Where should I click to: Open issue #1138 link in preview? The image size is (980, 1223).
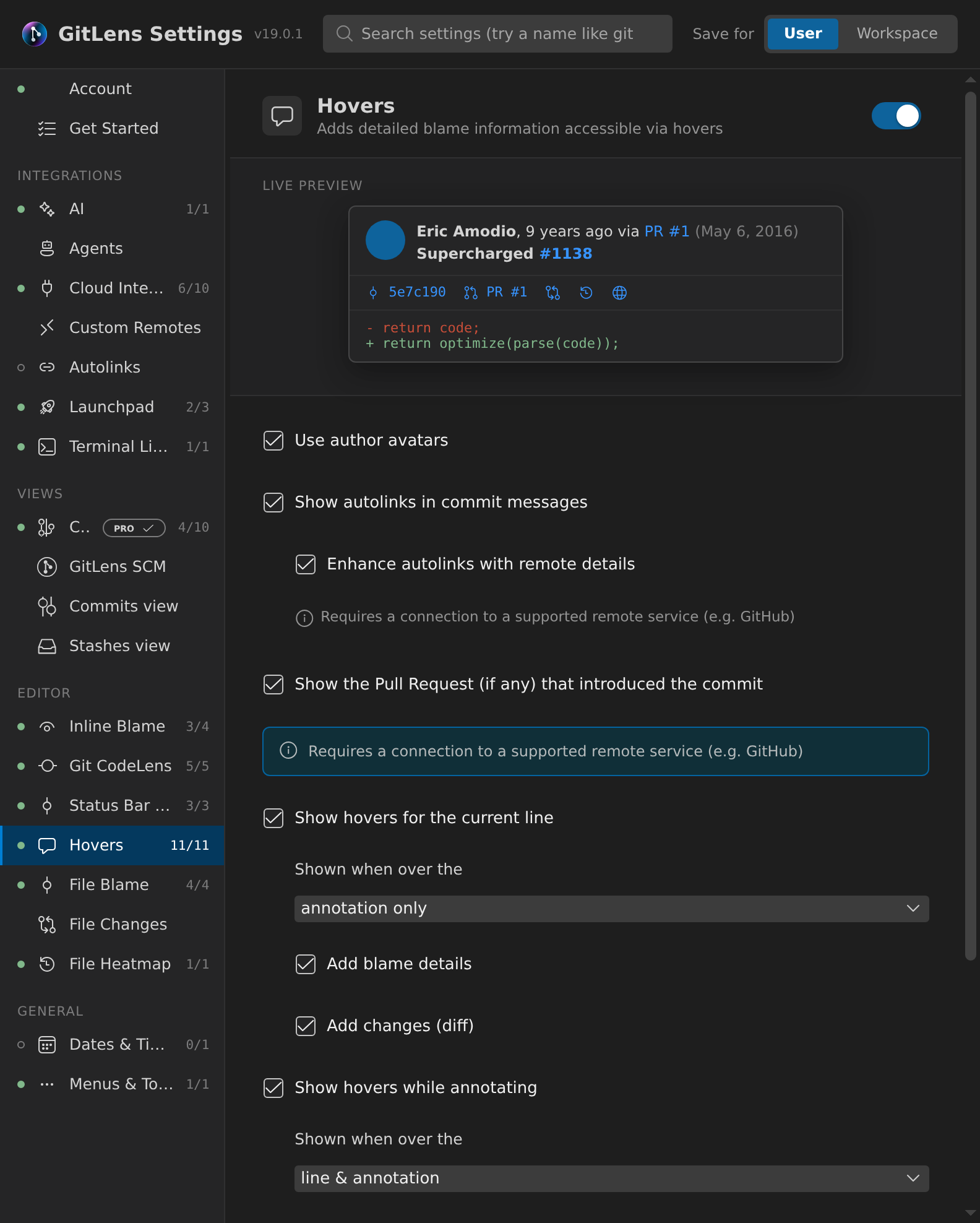click(565, 254)
